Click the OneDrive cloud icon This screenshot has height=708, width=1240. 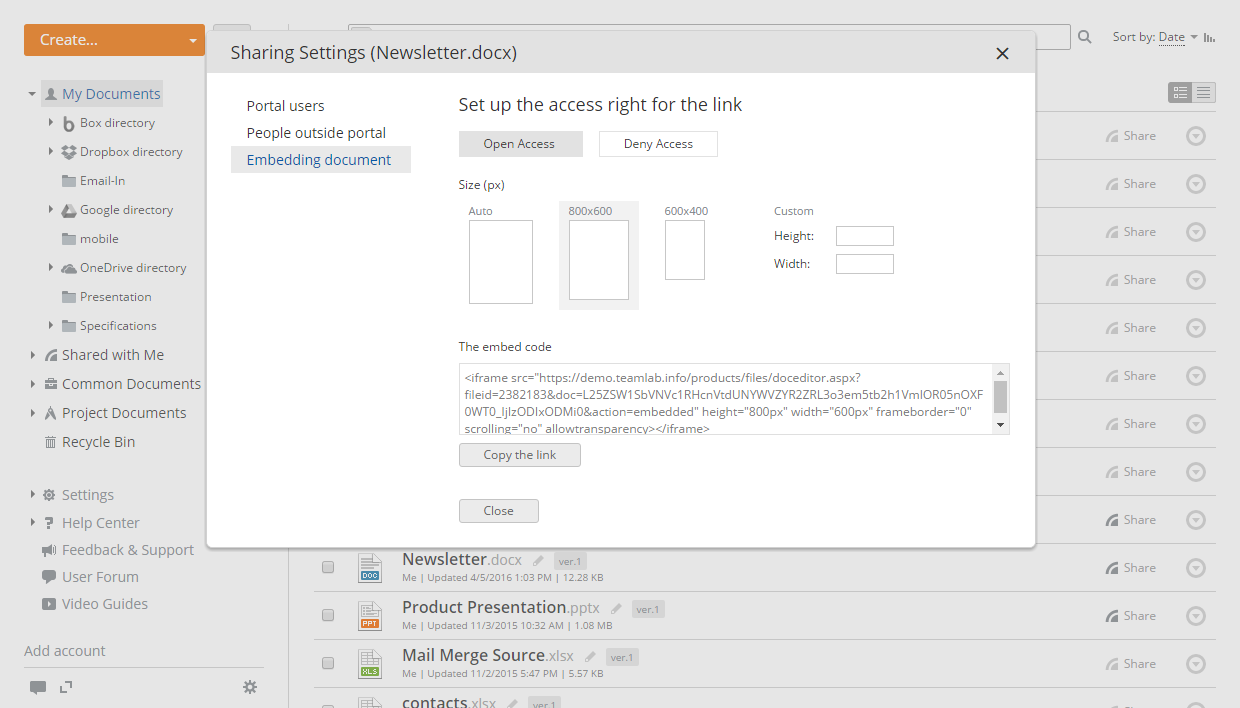[x=69, y=269]
